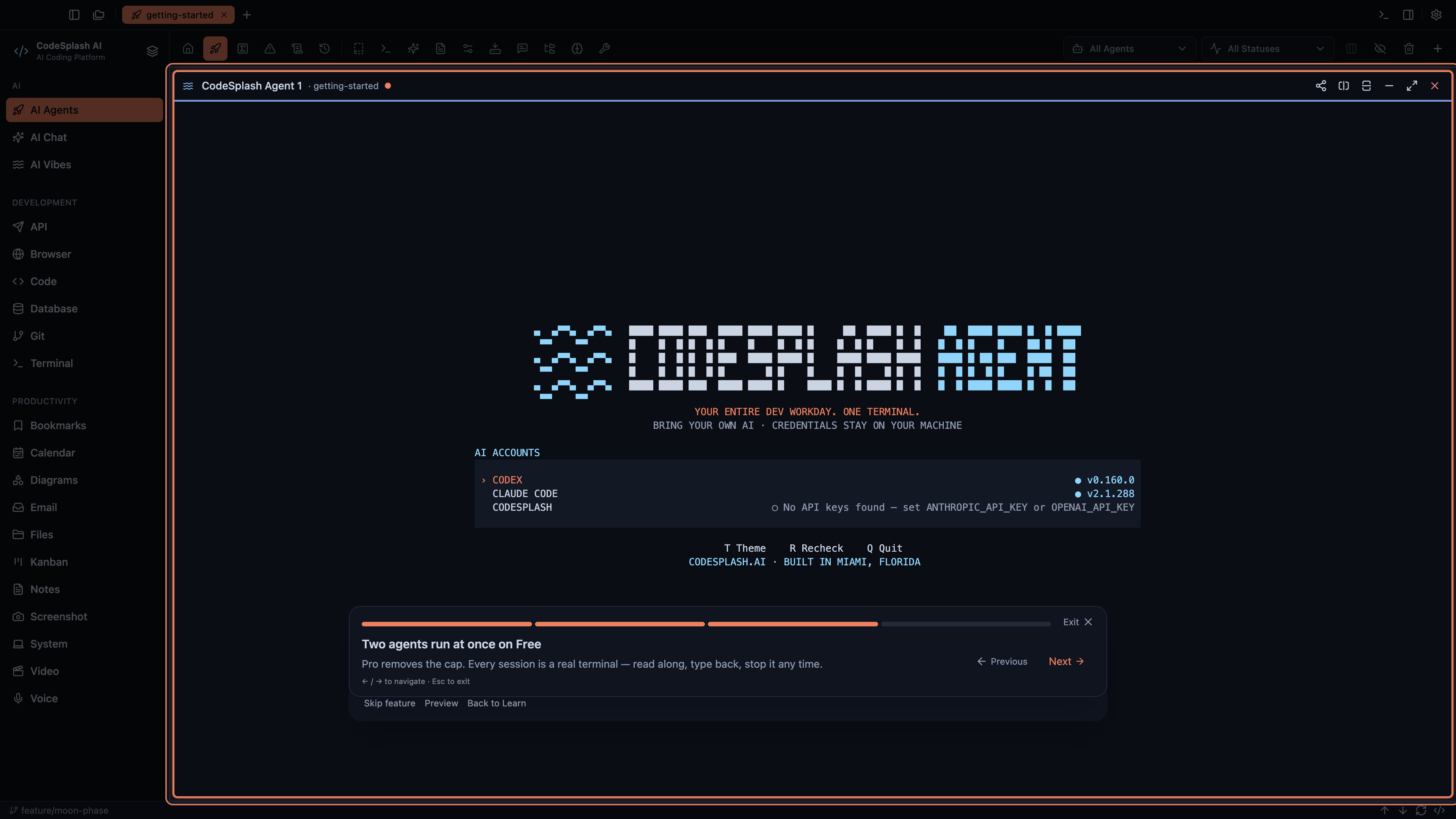Open AI Chat in the sidebar
This screenshot has width=1456, height=819.
click(84, 137)
